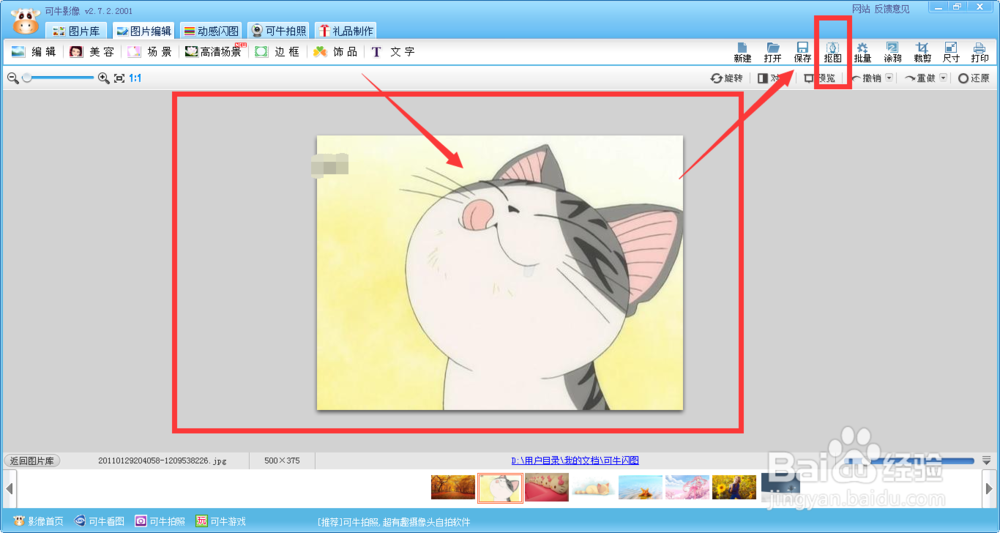The width and height of the screenshot is (1000, 533).
Task: Click the 可牛游戏 link
Action: 221,522
